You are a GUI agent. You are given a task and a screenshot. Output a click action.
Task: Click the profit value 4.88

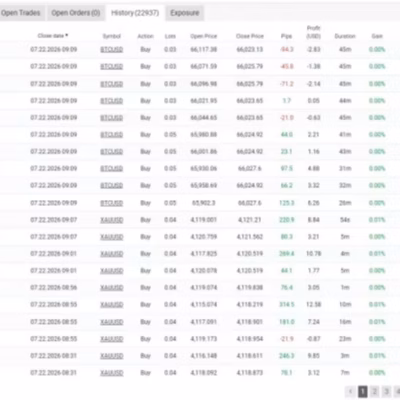point(313,169)
